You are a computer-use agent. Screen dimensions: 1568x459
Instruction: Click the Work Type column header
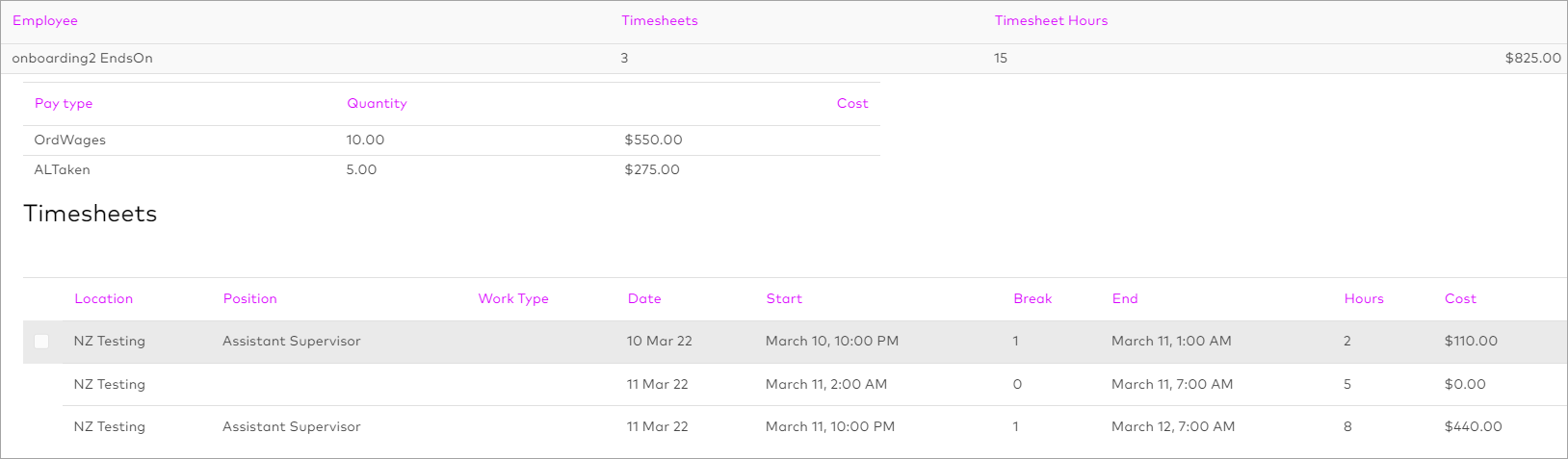[513, 299]
